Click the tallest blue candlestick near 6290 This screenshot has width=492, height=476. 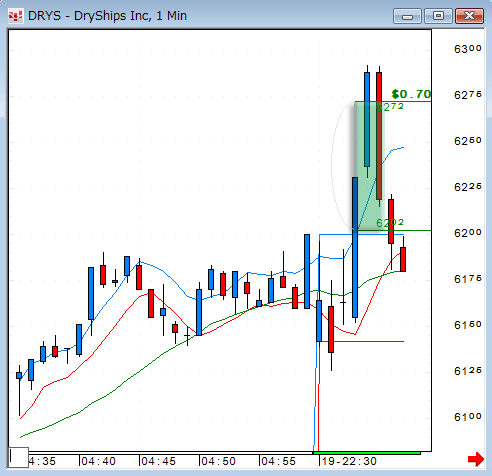(367, 119)
